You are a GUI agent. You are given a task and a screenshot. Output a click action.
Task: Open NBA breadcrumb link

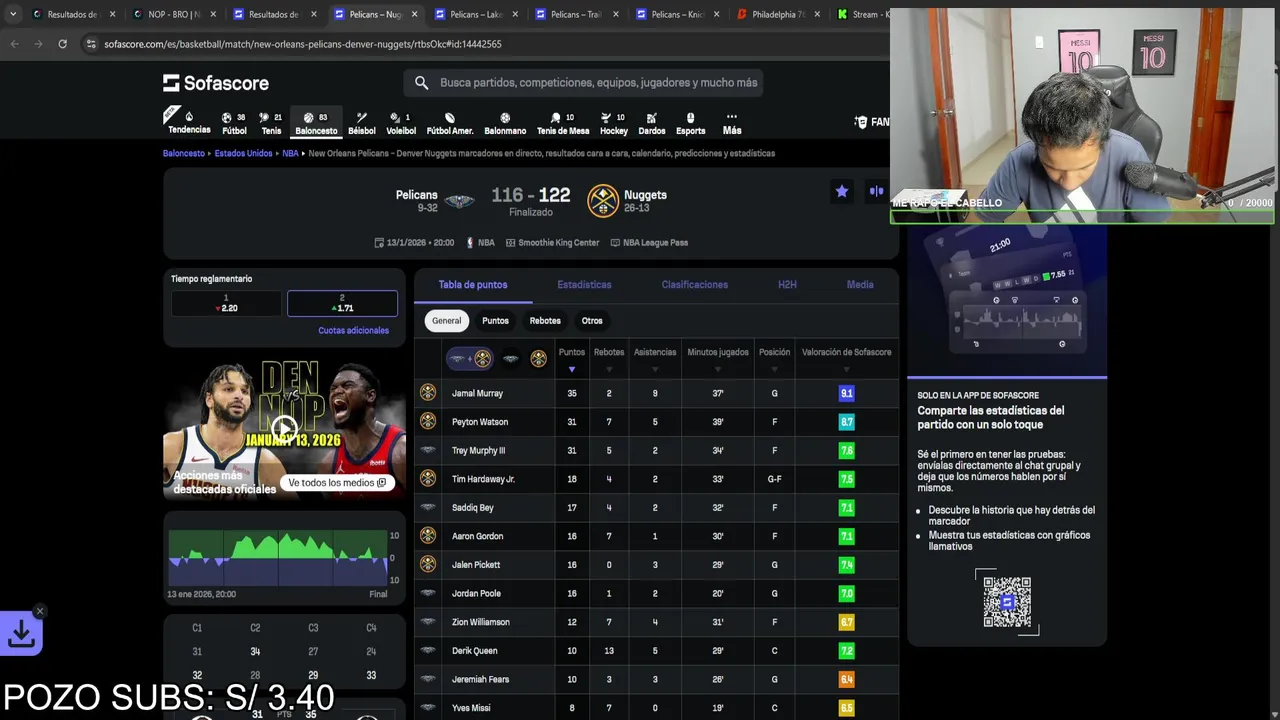pos(290,154)
